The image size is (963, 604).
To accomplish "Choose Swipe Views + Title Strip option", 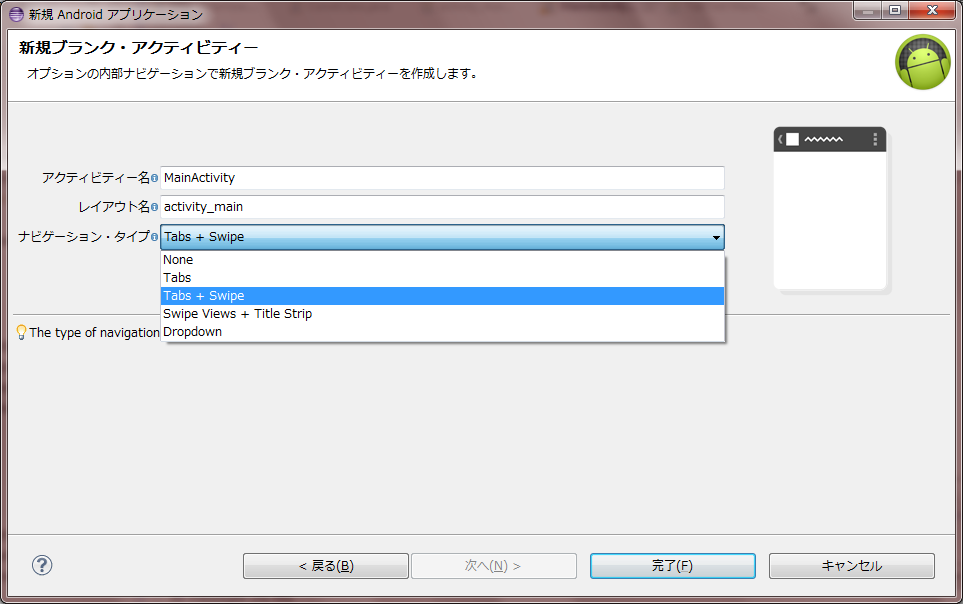I will click(442, 313).
